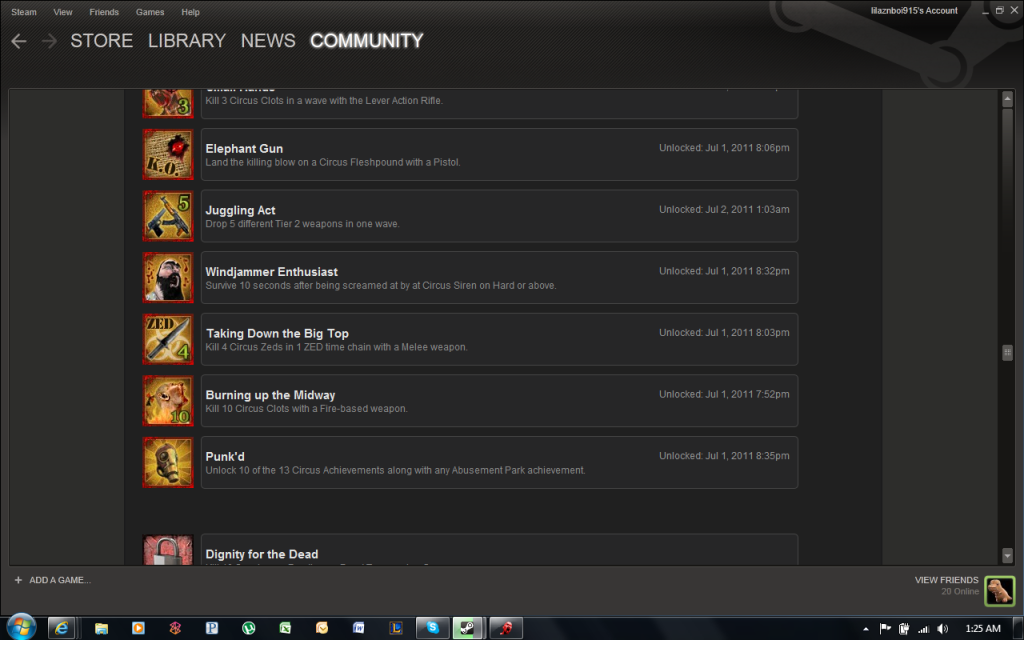Click the Lever Action Rifle achievement icon
This screenshot has width=1024, height=660.
coord(168,103)
